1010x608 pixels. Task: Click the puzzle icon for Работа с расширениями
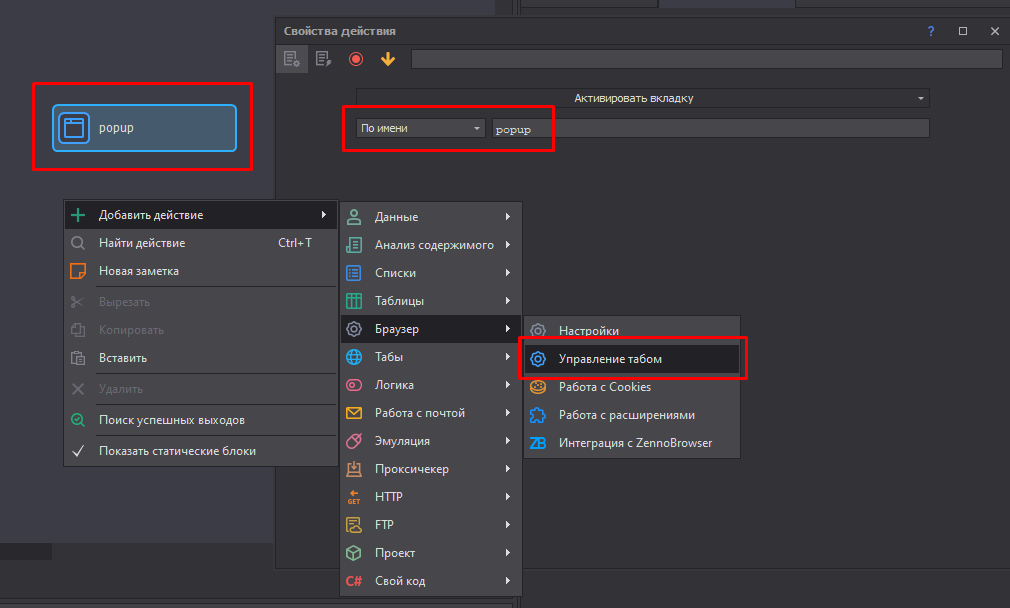(x=538, y=415)
